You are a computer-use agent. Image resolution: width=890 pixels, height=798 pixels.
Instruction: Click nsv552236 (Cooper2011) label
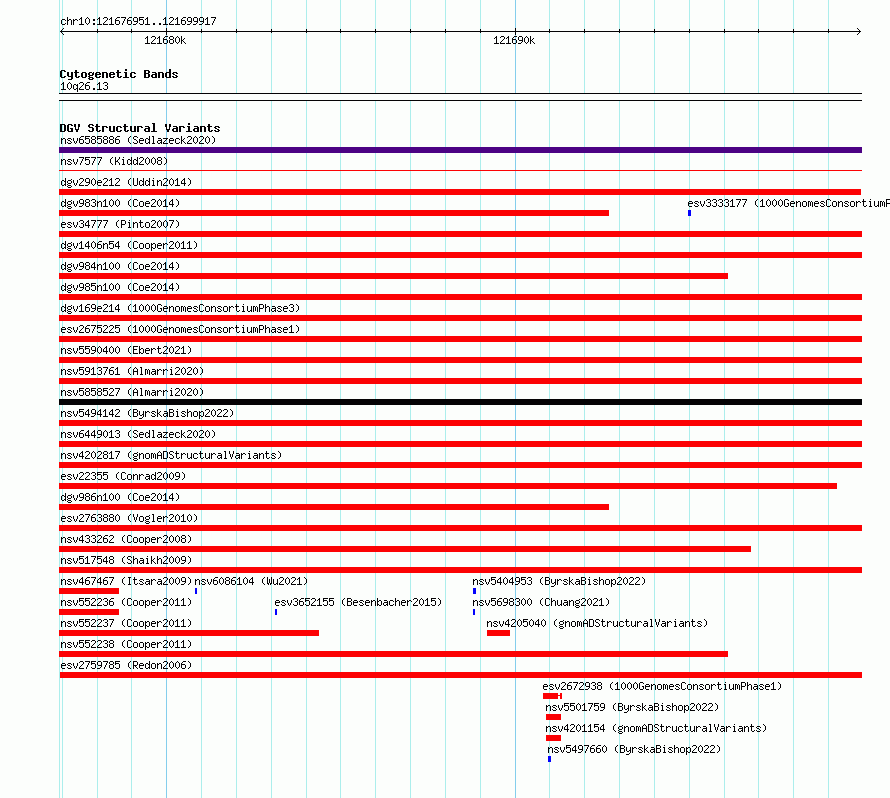[126, 602]
